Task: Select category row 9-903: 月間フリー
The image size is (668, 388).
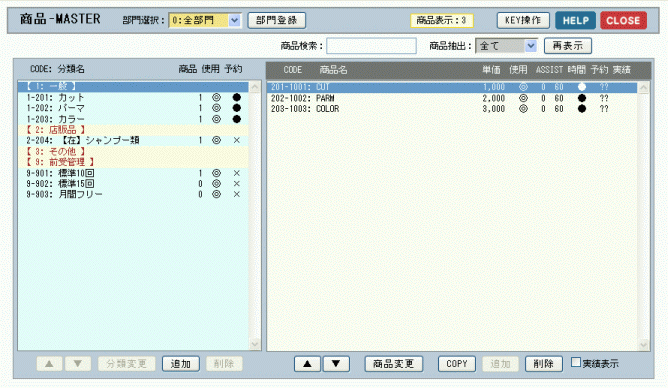Action: tap(133, 194)
